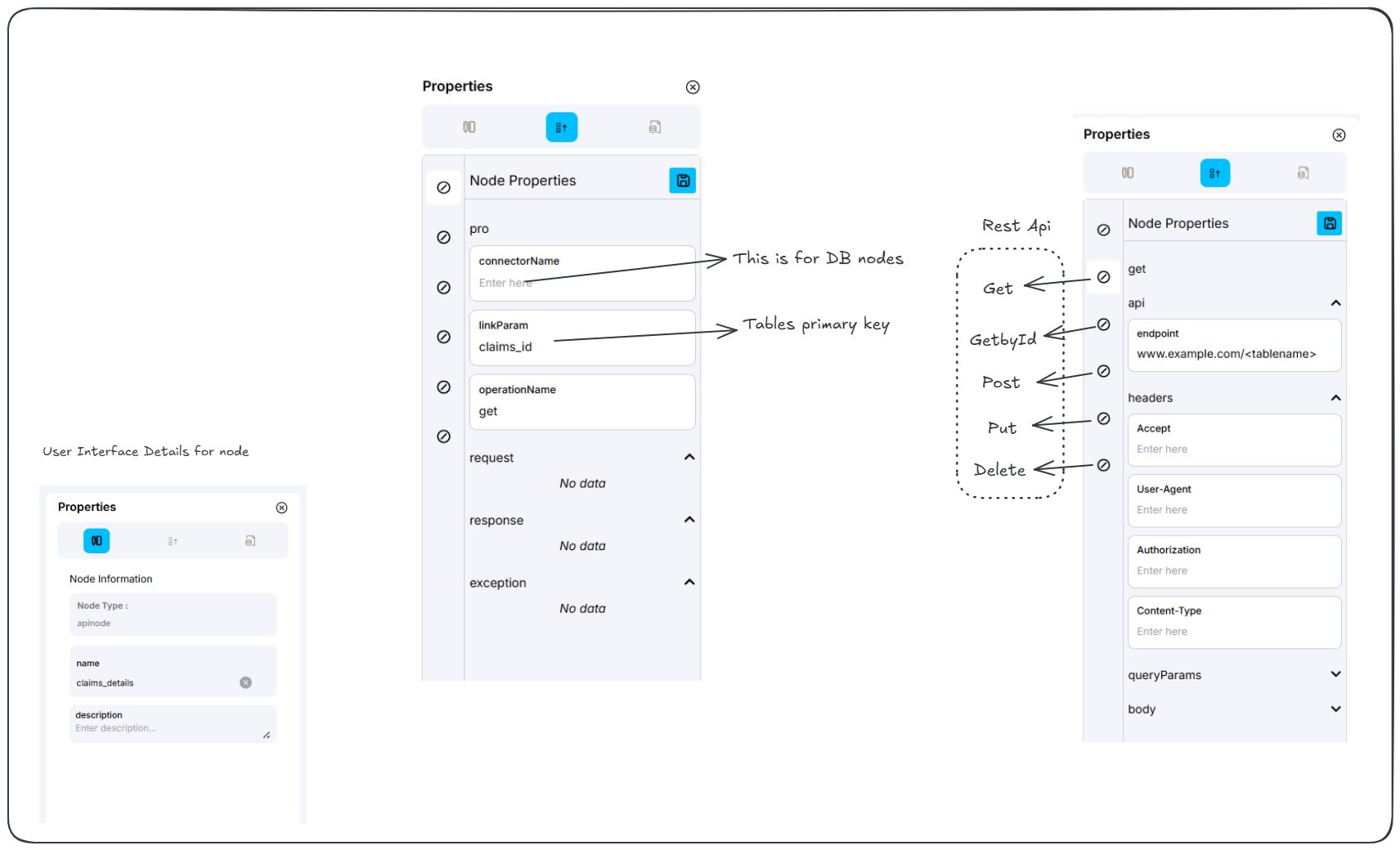Collapse the response section
Screen dimensions: 1400x850
(689, 520)
